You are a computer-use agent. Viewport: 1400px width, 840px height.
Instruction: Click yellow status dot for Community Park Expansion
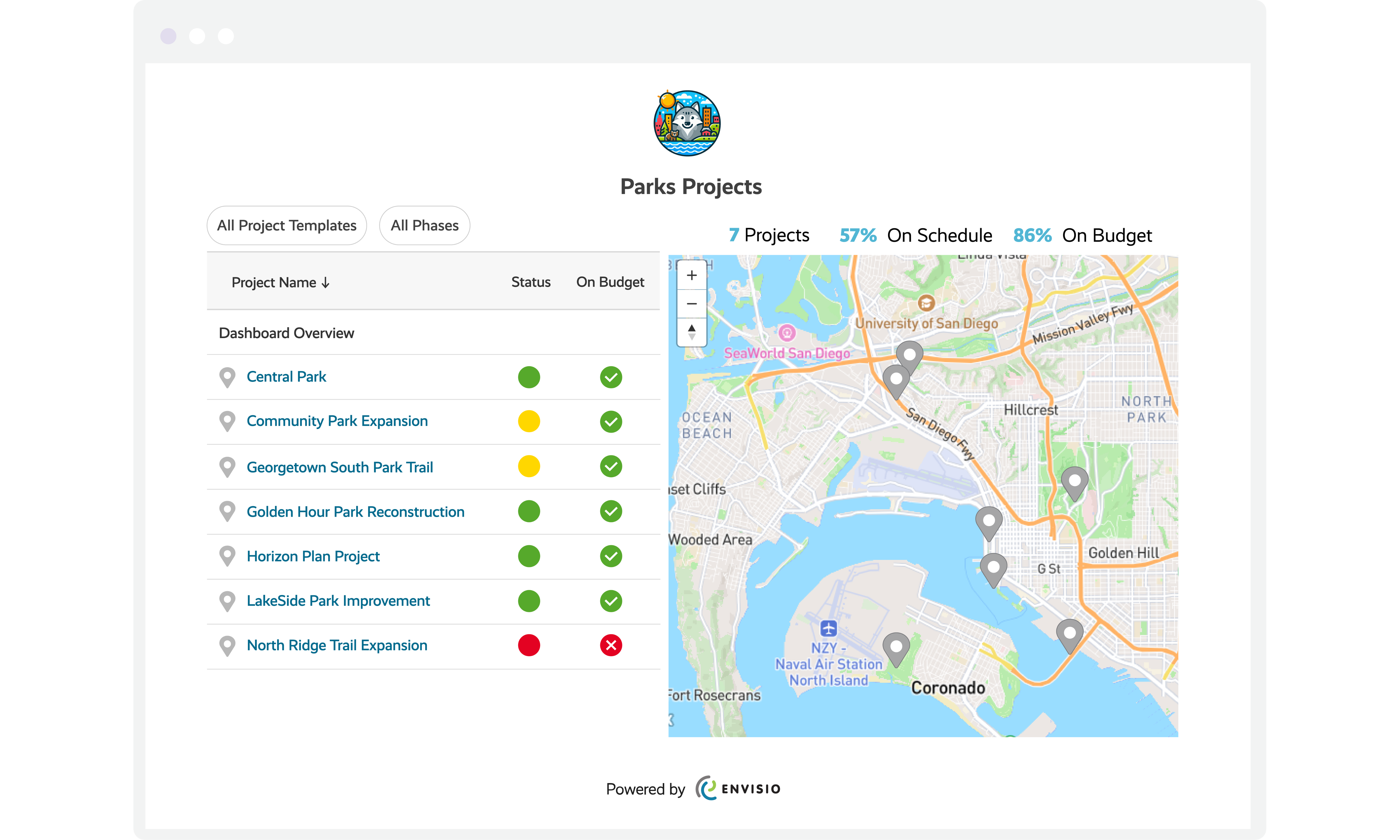point(529,421)
